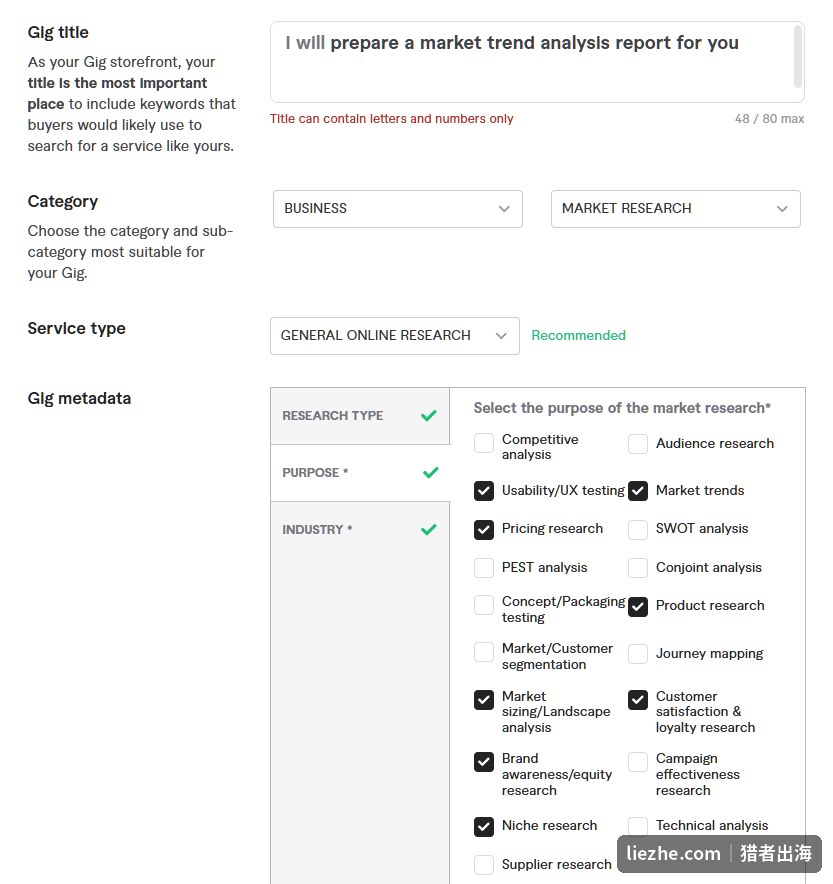833x884 pixels.
Task: Click chevron arrow in GENERAL ONLINE RESEARCH box
Action: [x=500, y=336]
